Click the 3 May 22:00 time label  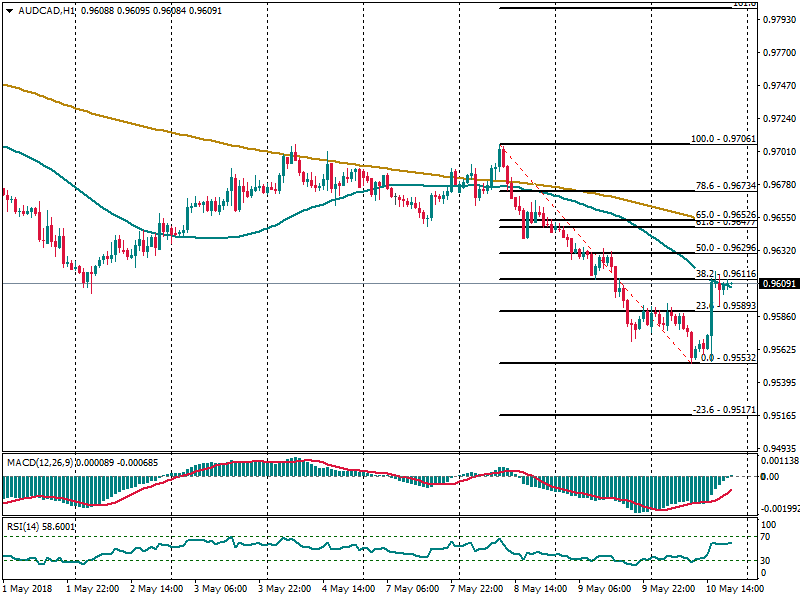(x=286, y=590)
